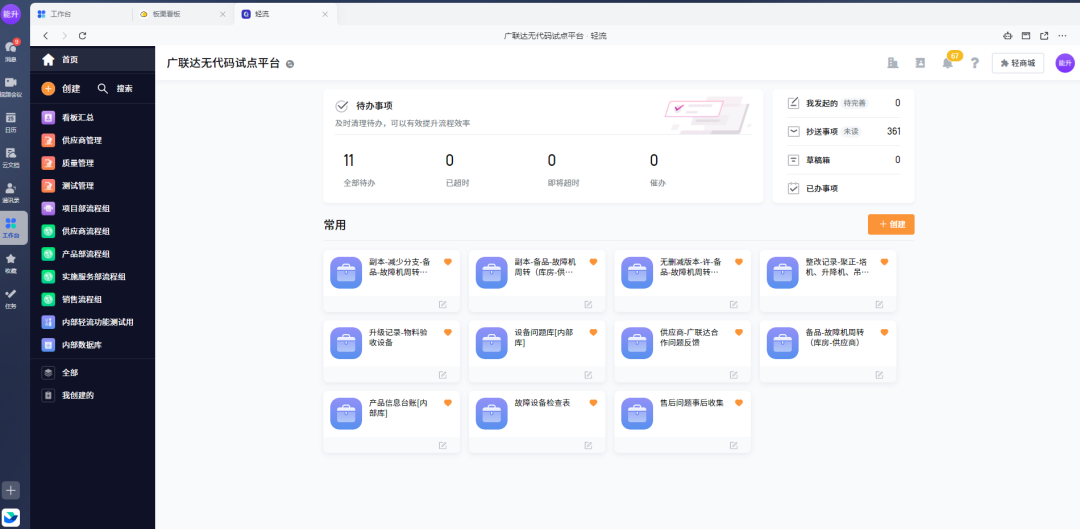Screen dimensions: 1080x529
Task: Reload the page with refresh icon
Action: [83, 36]
